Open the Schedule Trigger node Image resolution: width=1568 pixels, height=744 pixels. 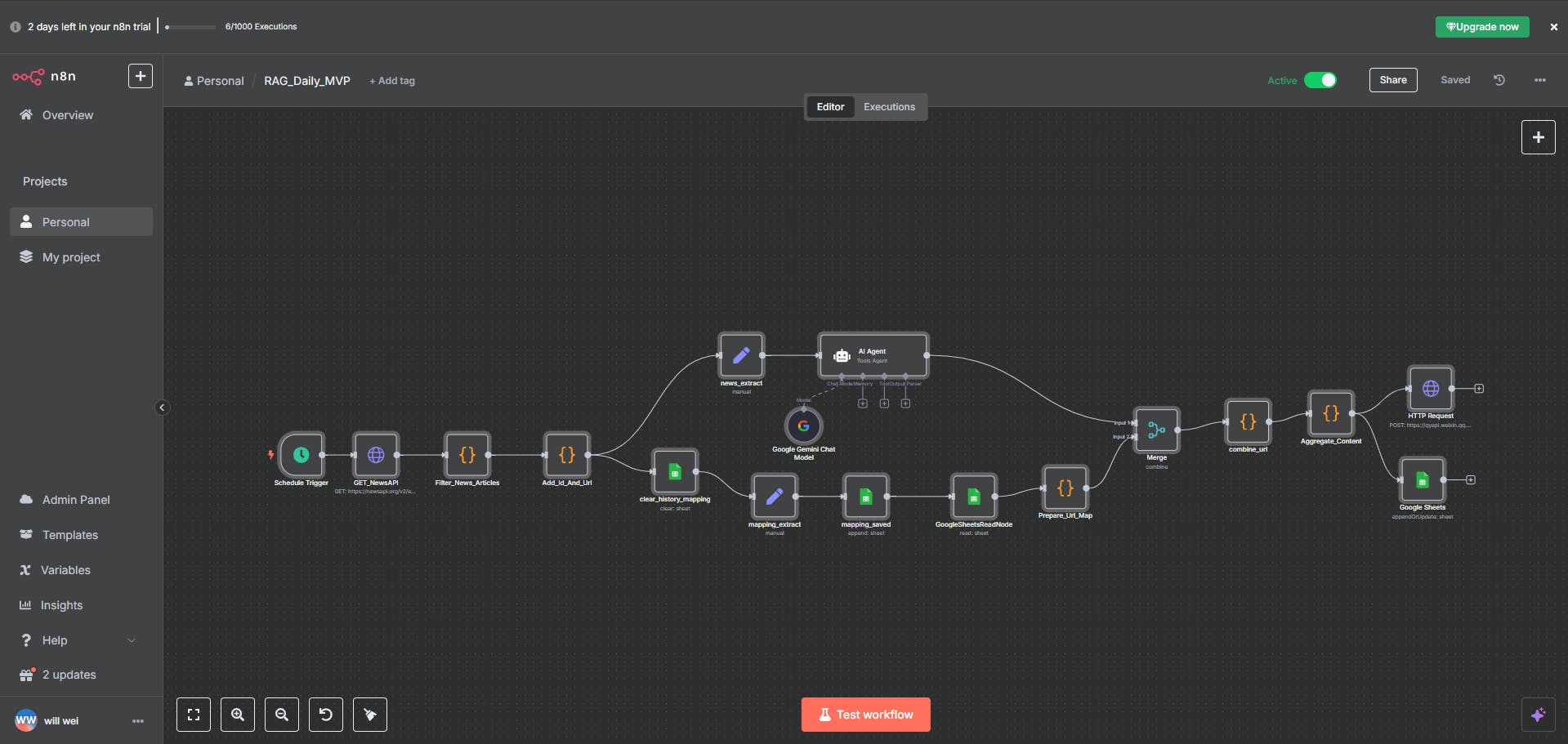pos(301,455)
